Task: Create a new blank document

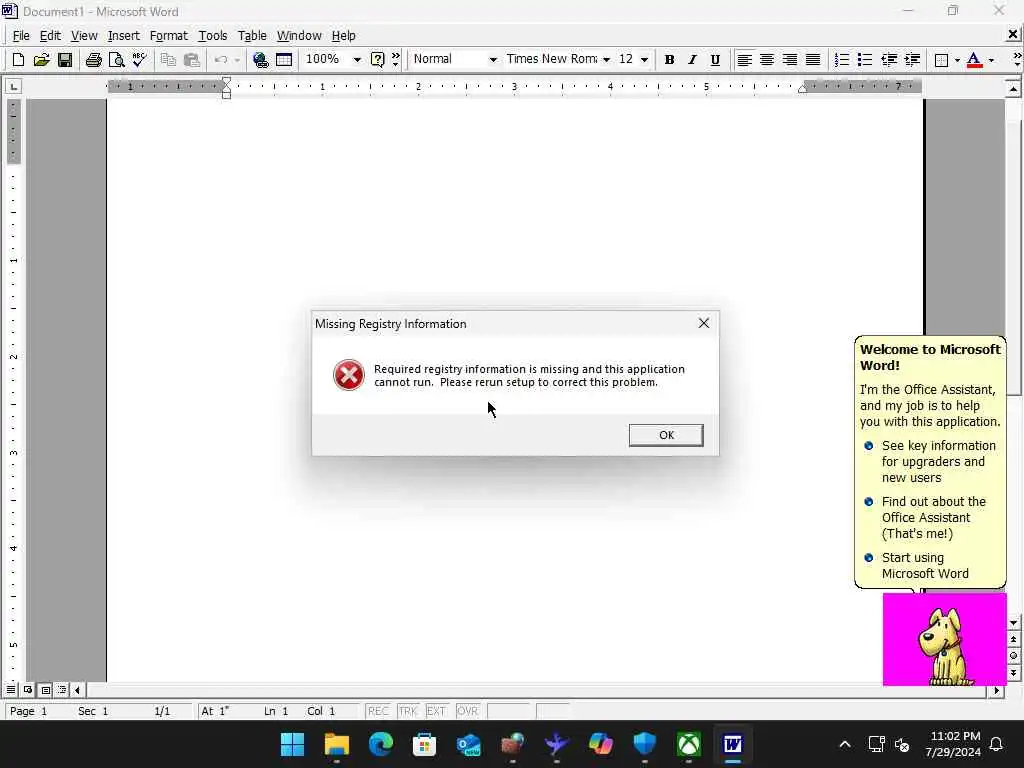Action: tap(18, 60)
